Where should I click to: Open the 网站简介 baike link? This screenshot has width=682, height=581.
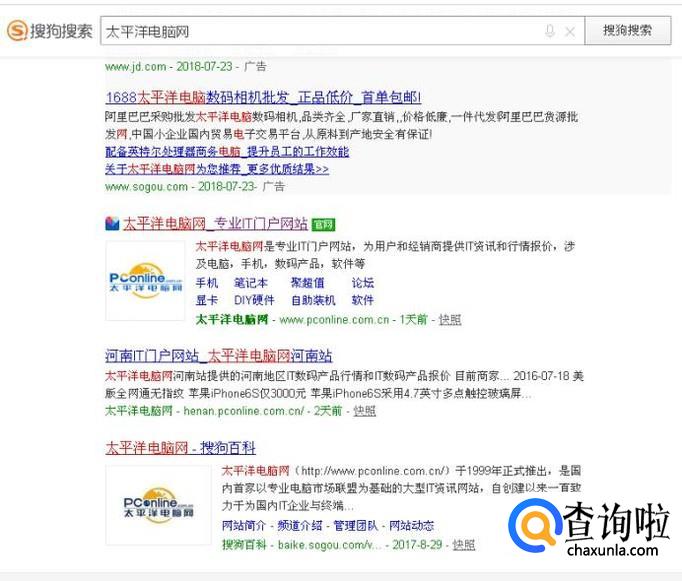(x=244, y=526)
